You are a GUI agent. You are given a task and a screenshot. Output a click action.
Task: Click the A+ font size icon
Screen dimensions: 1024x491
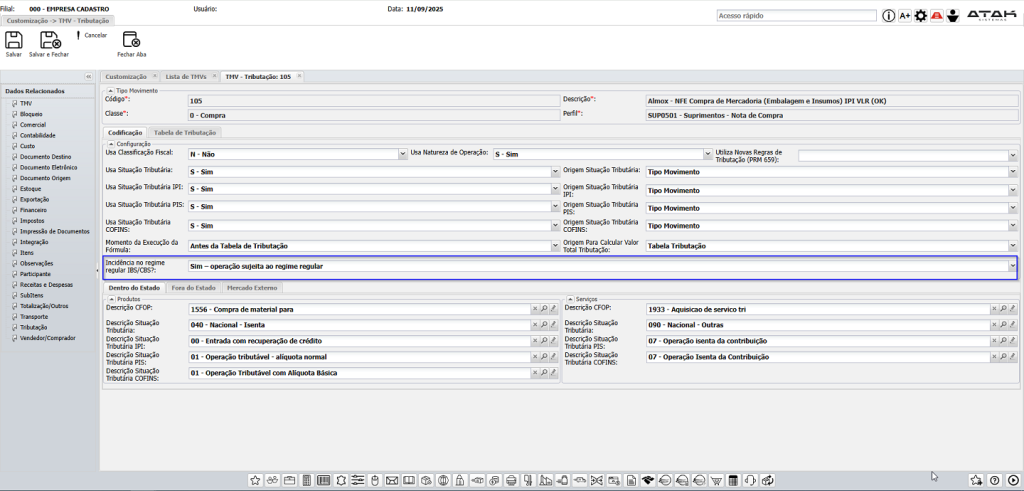(905, 16)
